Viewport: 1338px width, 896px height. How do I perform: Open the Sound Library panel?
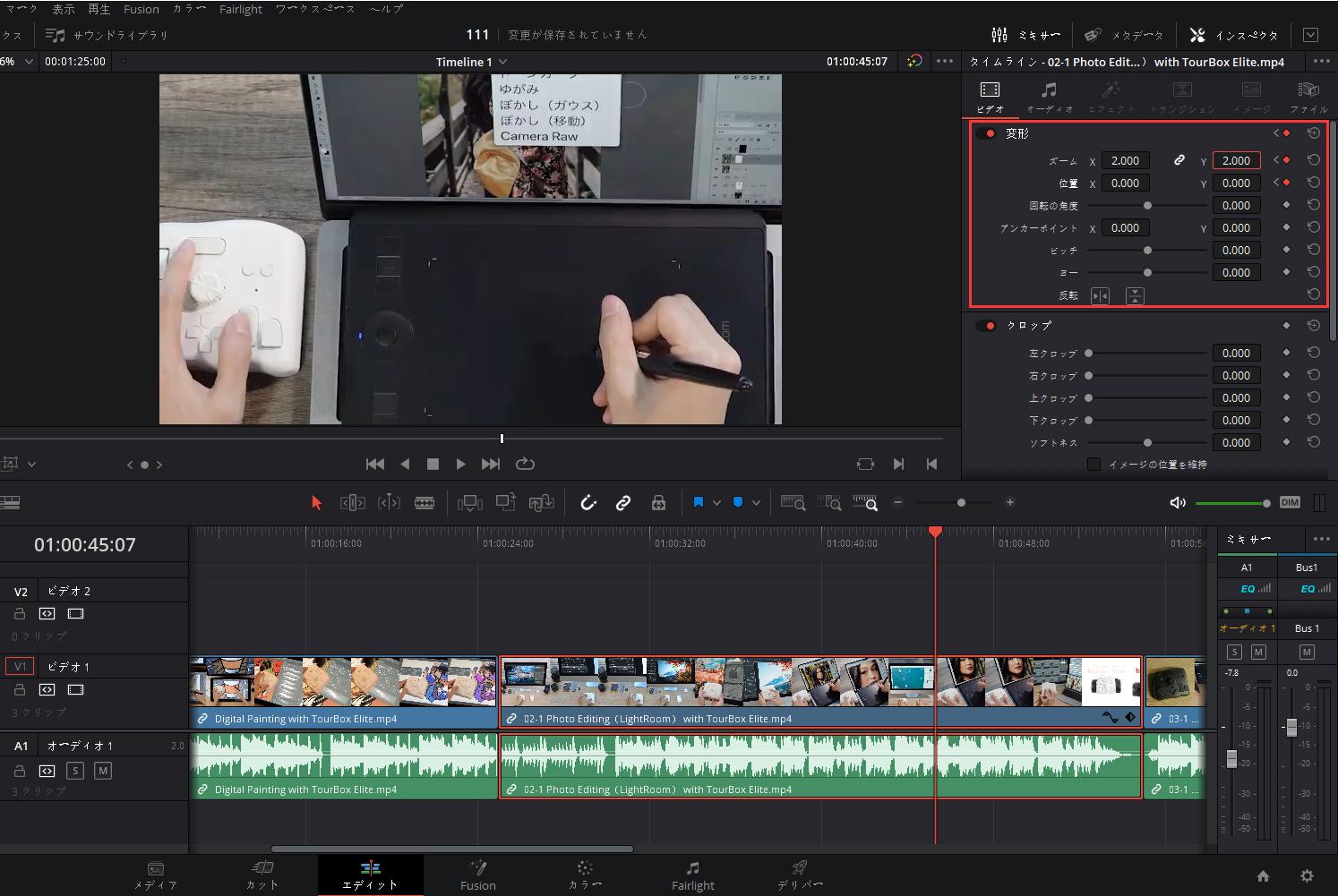click(x=107, y=35)
